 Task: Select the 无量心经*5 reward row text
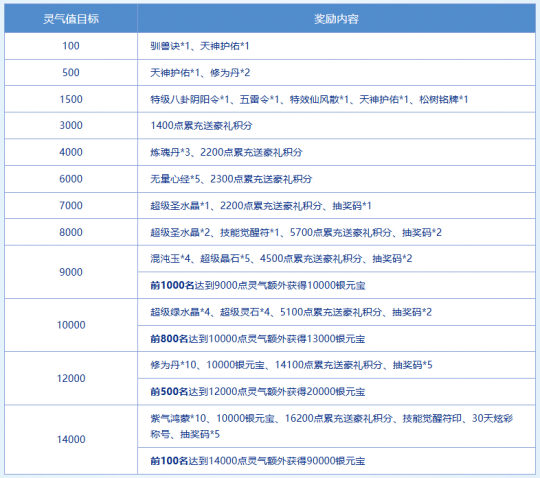pyautogui.click(x=231, y=179)
